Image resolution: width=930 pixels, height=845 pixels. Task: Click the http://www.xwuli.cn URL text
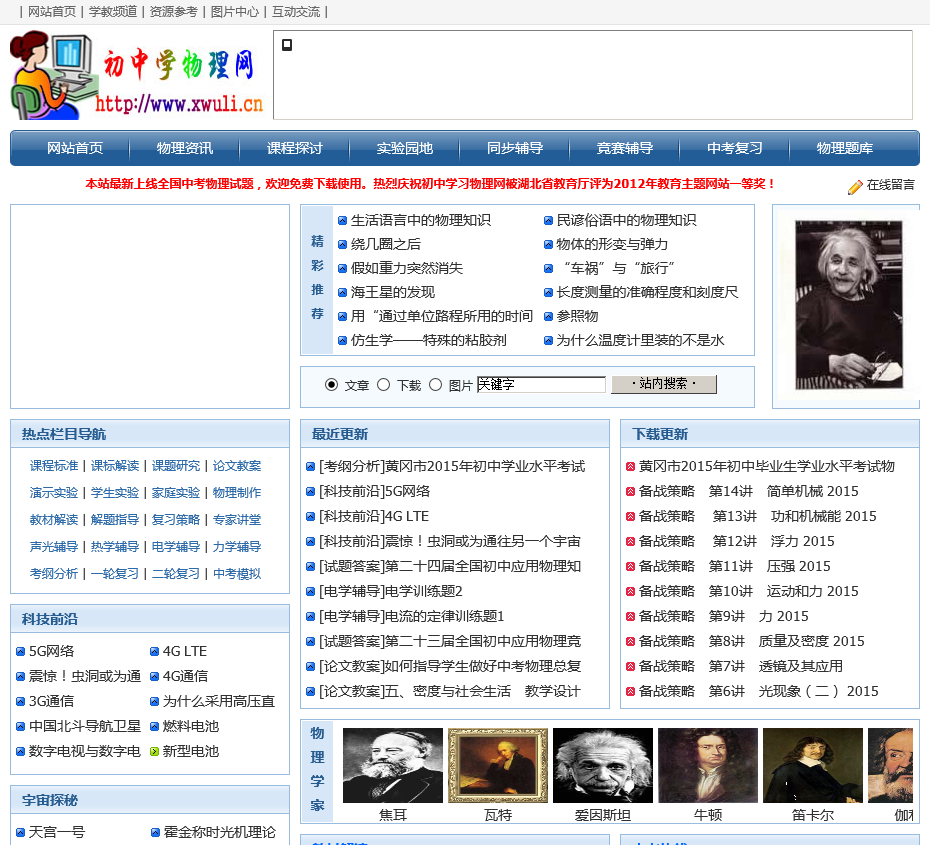click(179, 104)
